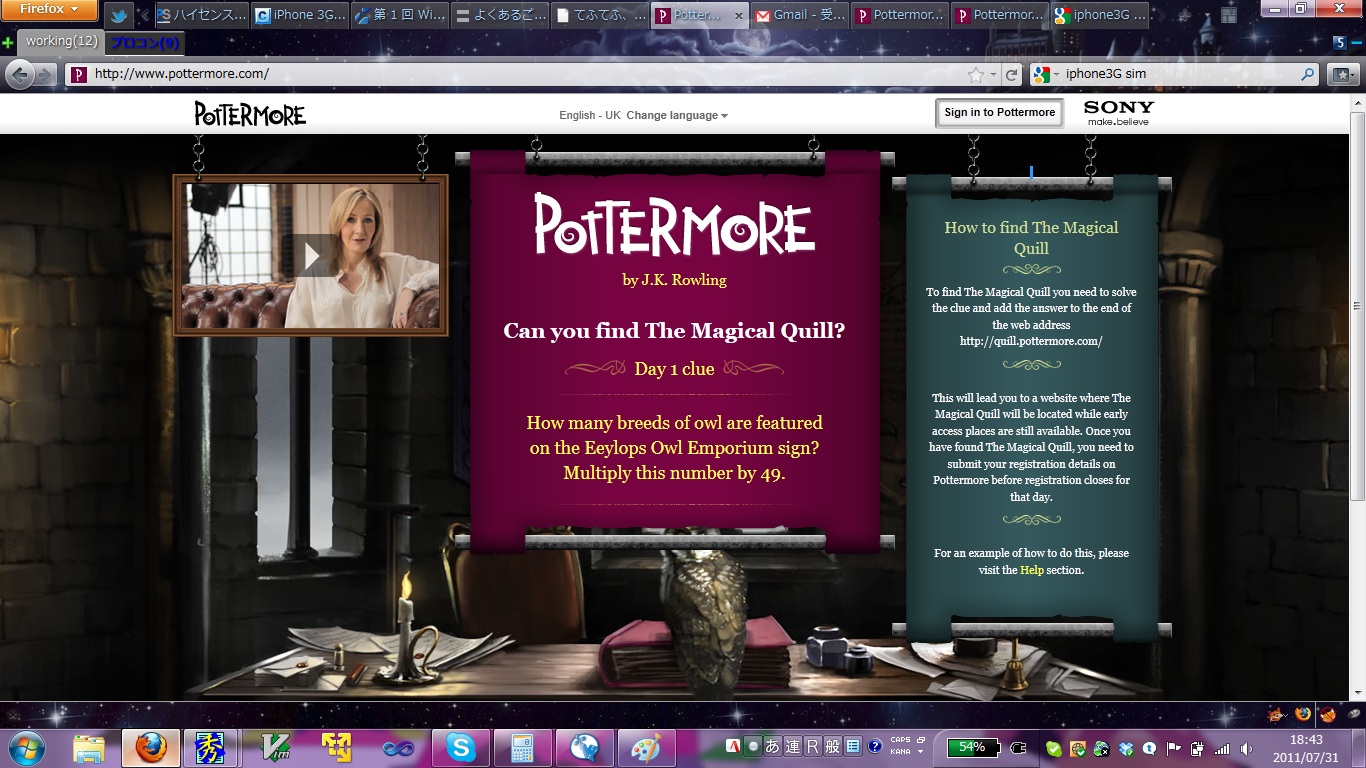This screenshot has height=768, width=1366.
Task: Click the IME 般 conversion type button
Action: coord(832,746)
